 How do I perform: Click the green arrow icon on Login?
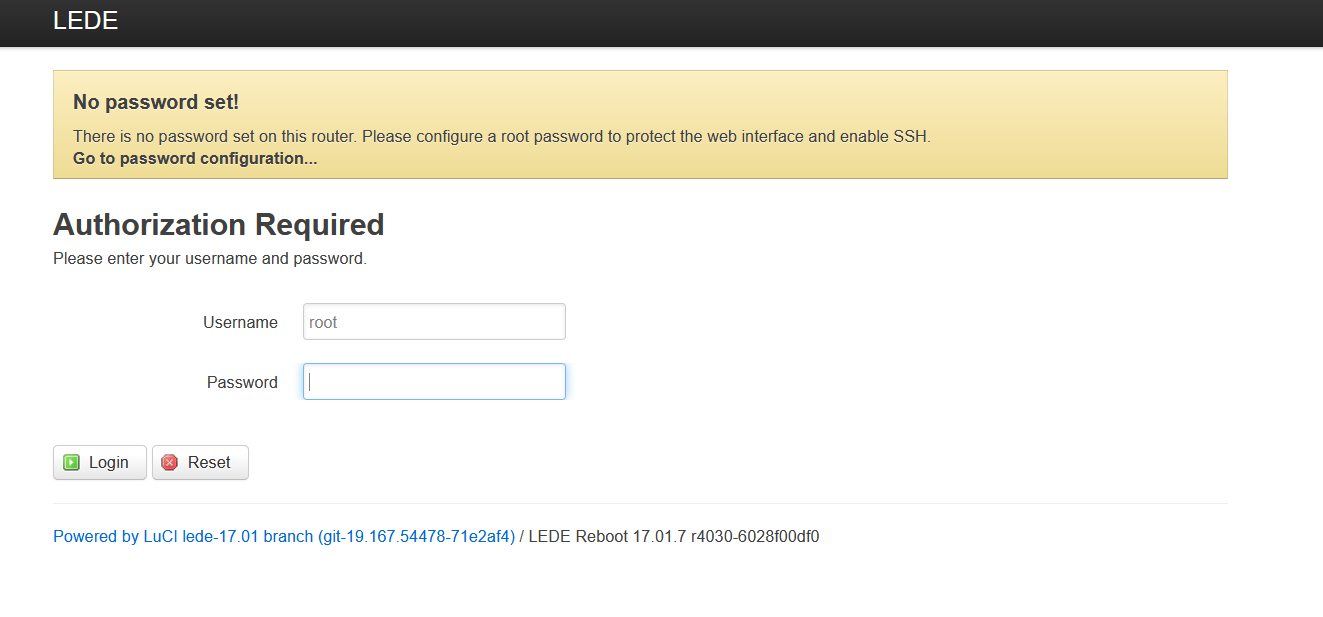click(71, 462)
